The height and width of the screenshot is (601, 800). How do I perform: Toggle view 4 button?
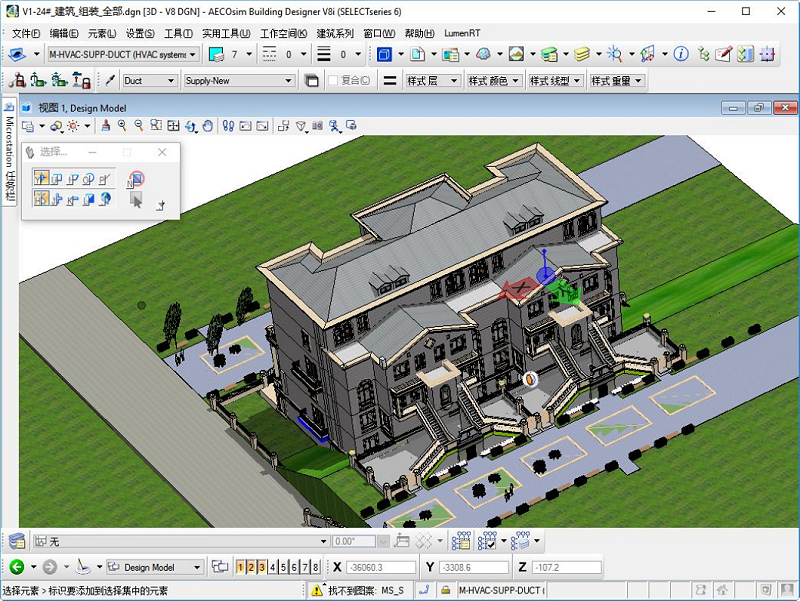(x=272, y=567)
